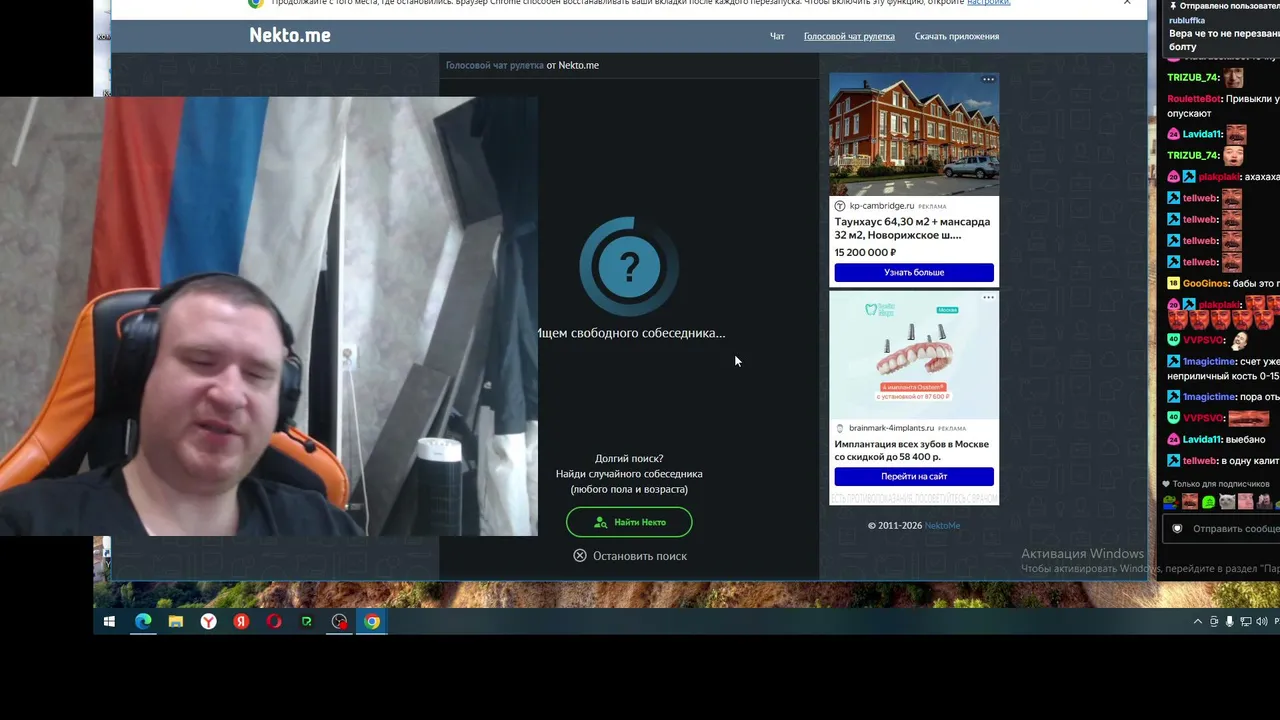Click the Голосовой чат рулетка breadcrumb link

tap(495, 65)
